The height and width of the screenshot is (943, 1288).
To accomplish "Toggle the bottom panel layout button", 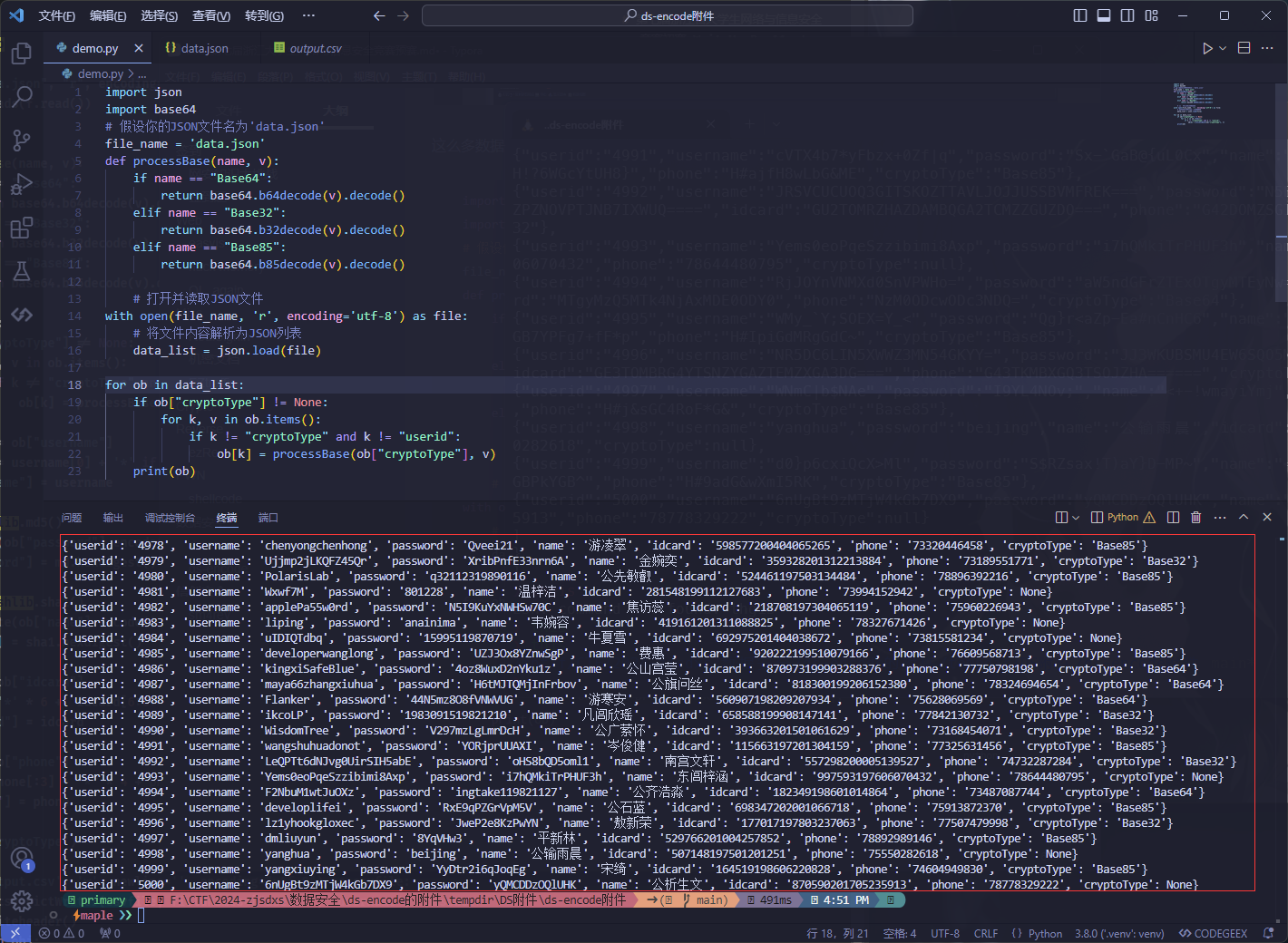I will (x=1104, y=15).
